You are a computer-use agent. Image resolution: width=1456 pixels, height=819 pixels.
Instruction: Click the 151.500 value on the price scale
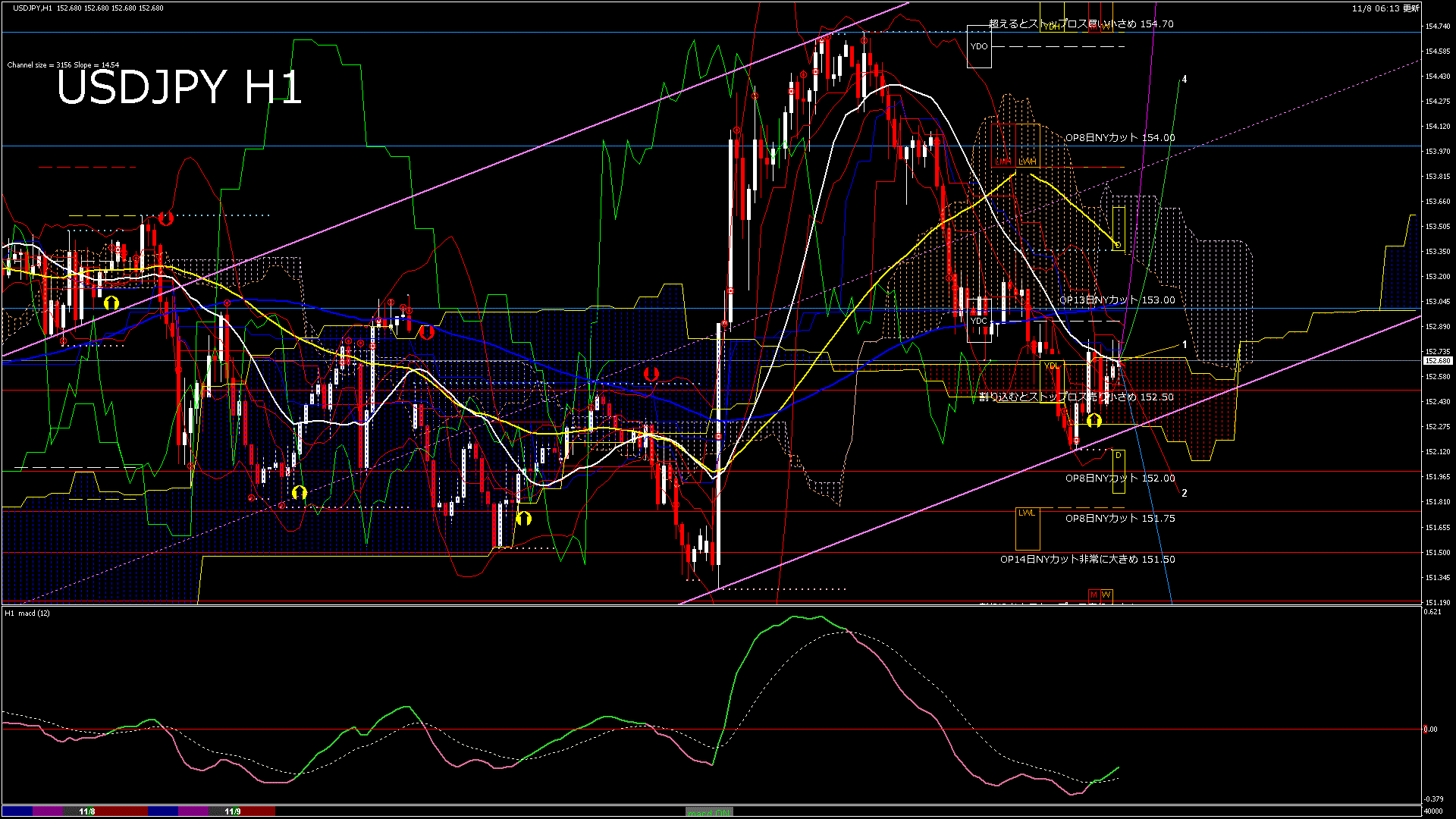pos(1438,553)
